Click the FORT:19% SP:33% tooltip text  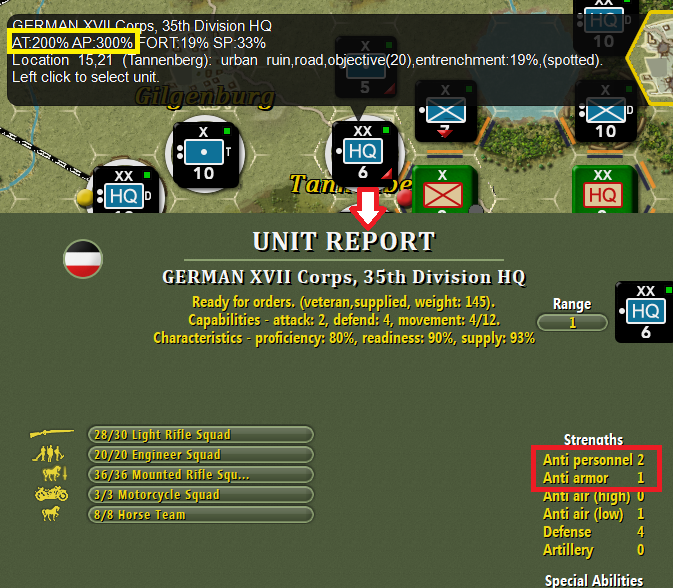click(x=202, y=43)
